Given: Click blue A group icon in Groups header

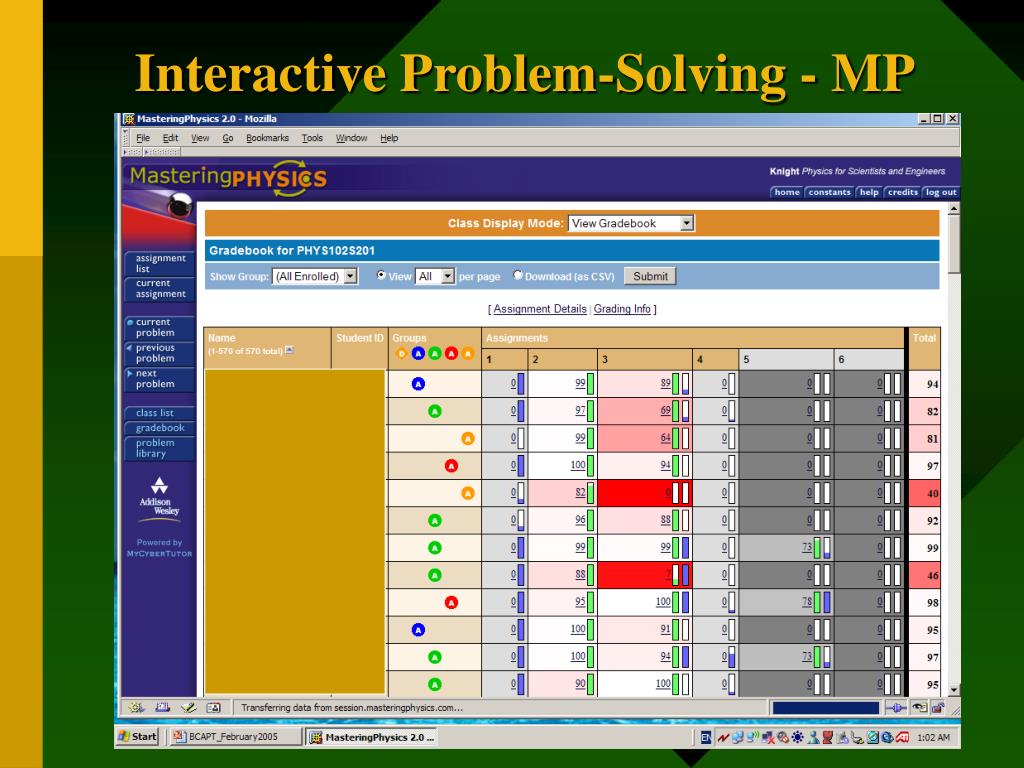Looking at the screenshot, I should click(x=418, y=353).
